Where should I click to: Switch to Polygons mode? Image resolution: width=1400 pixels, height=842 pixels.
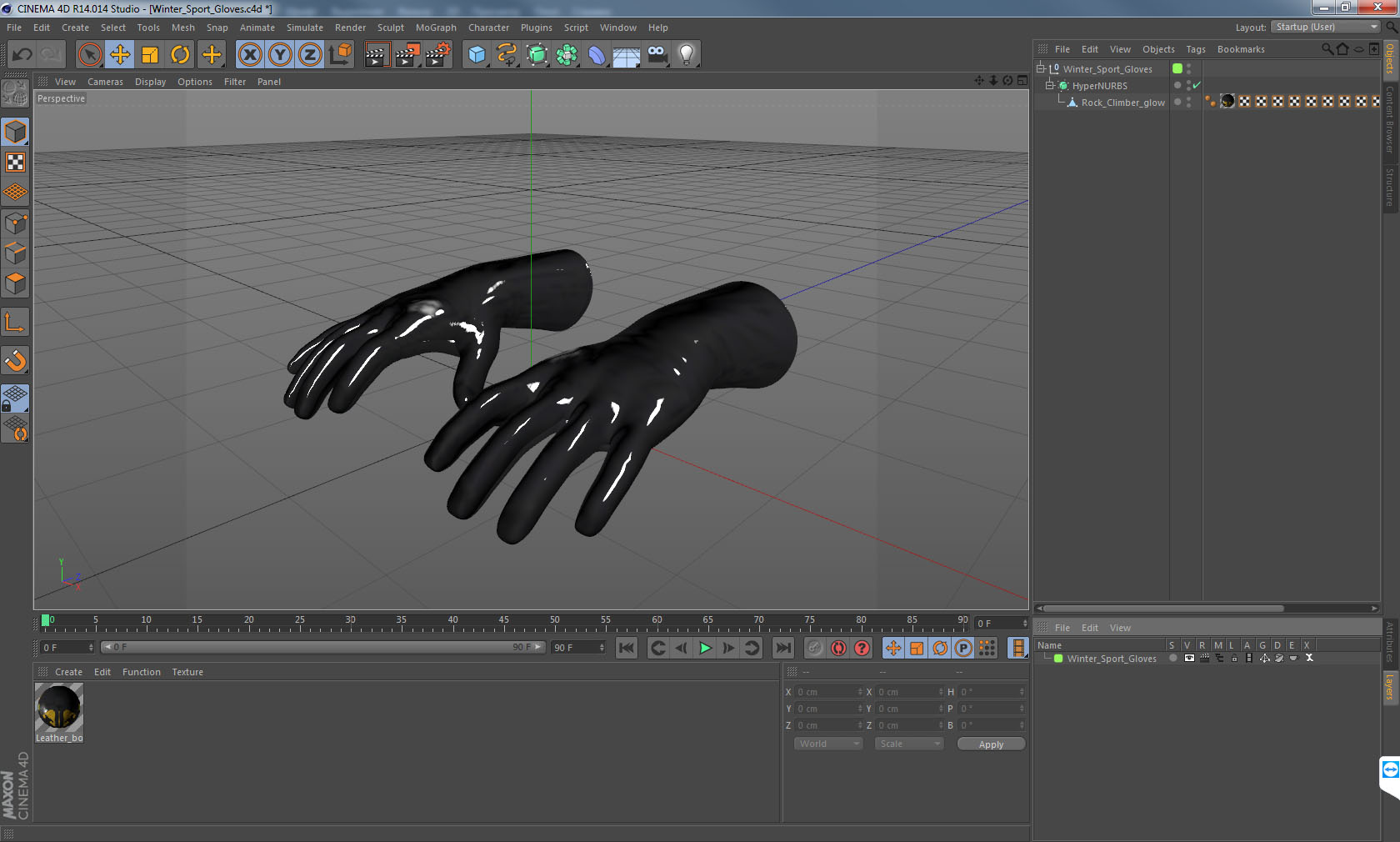tap(15, 283)
